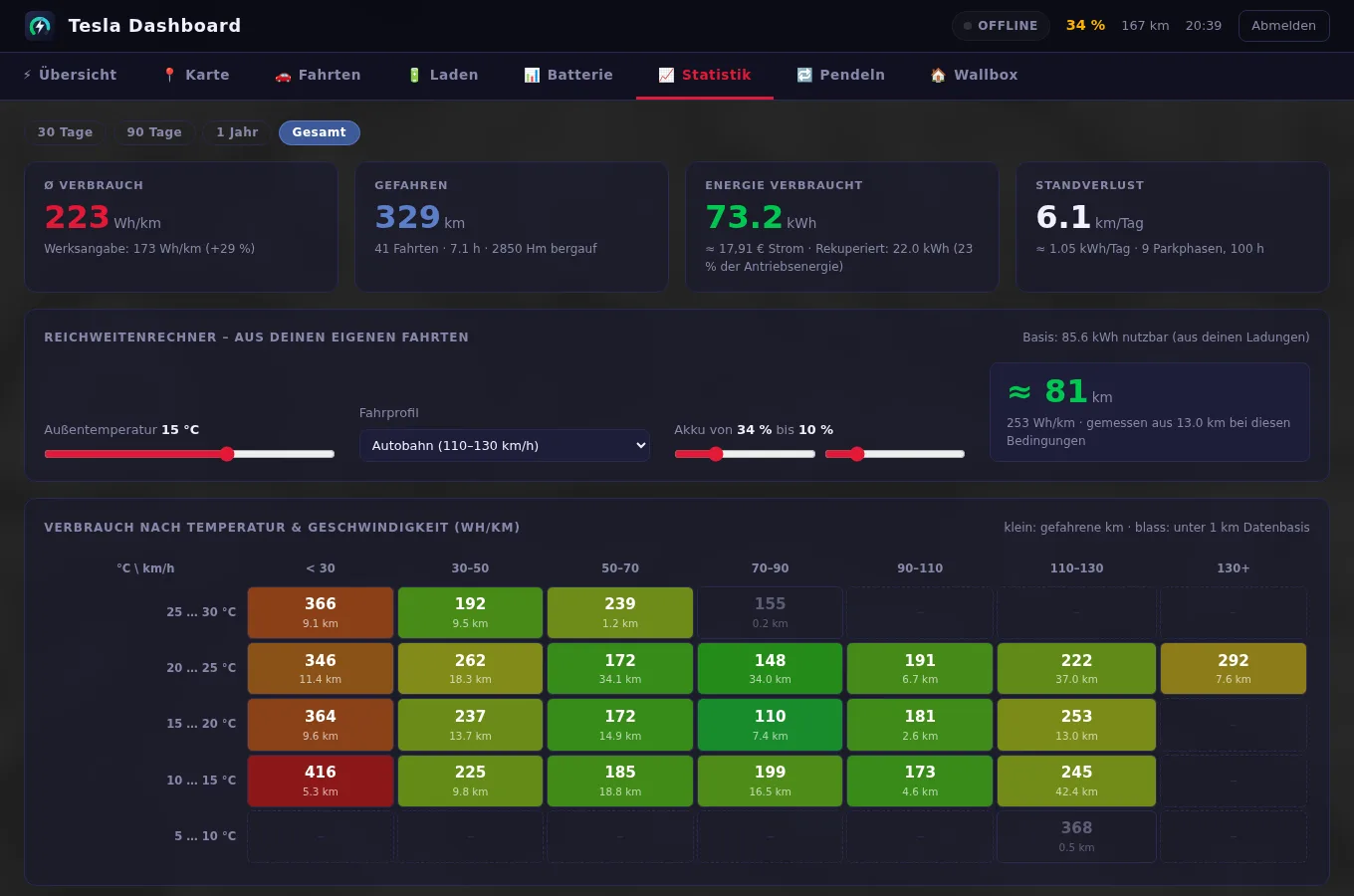Click the map pin icon for Karte
Image resolution: width=1354 pixels, height=896 pixels.
click(x=169, y=76)
